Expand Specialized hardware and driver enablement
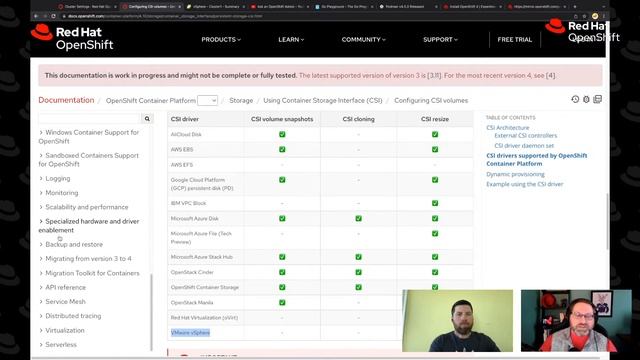The height and width of the screenshot is (360, 640). (x=89, y=225)
